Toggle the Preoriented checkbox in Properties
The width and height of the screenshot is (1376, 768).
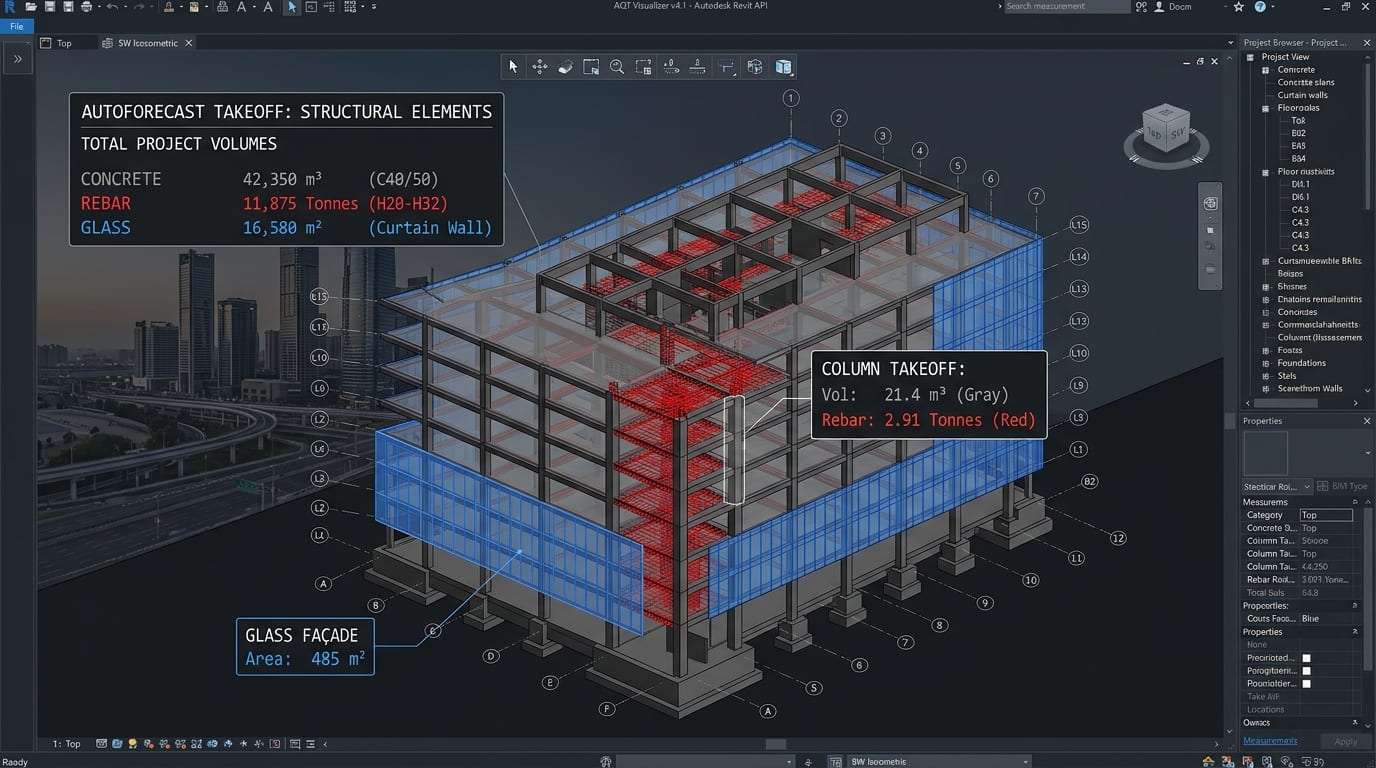(1306, 658)
